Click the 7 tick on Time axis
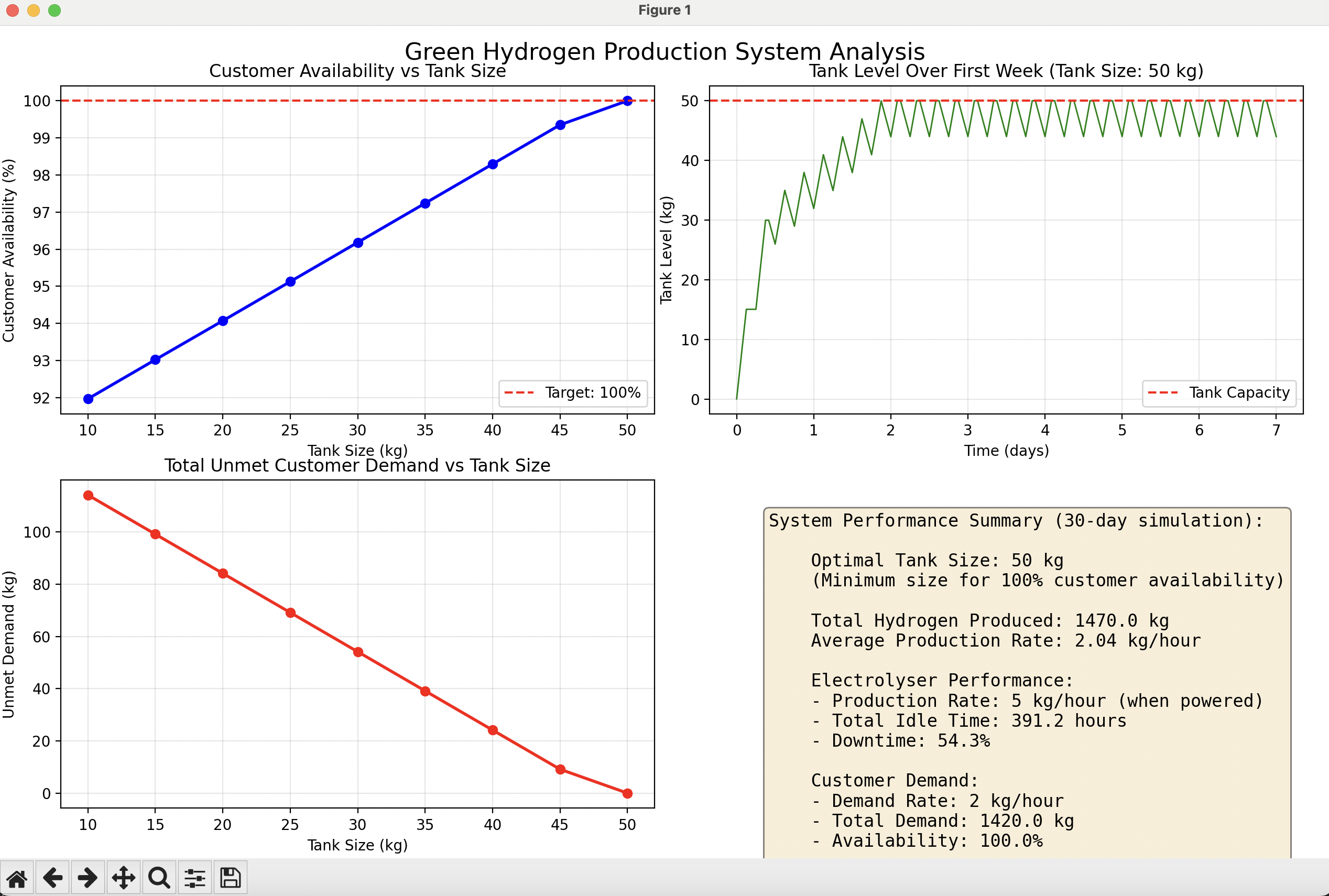This screenshot has width=1329, height=896. coord(1277,430)
